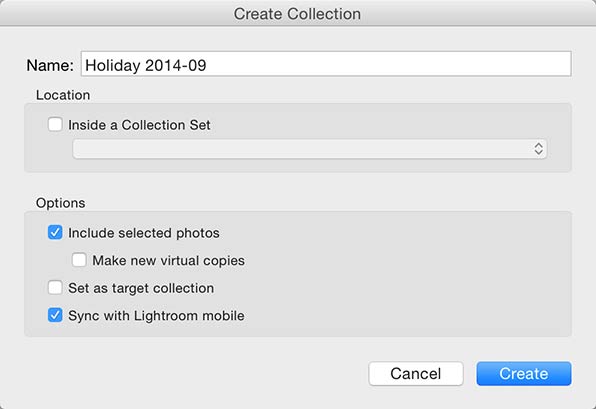The width and height of the screenshot is (596, 409).
Task: Enable the Inside a Collection Set checkbox
Action: [55, 124]
